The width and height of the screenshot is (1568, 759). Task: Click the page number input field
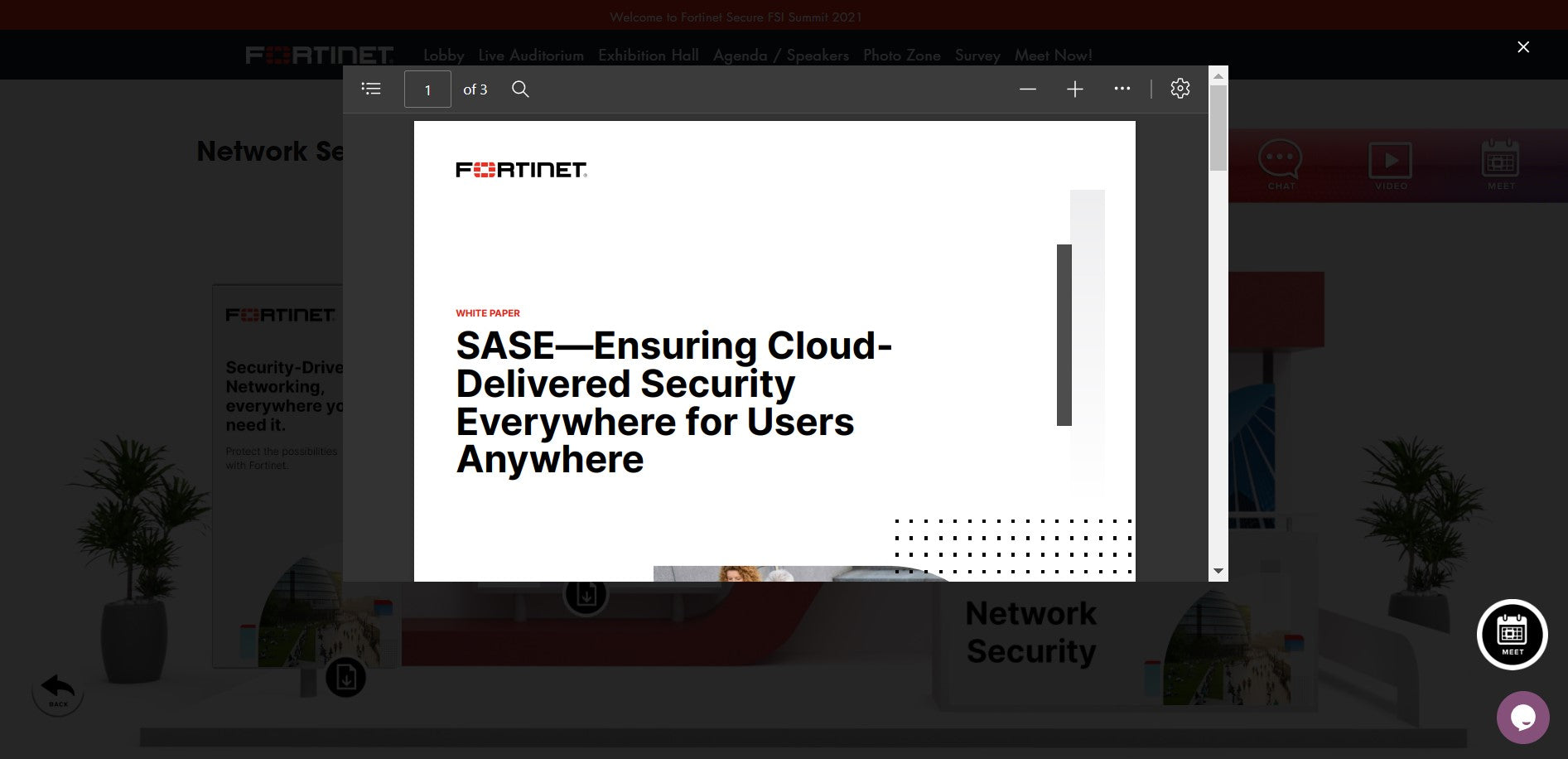coord(427,89)
